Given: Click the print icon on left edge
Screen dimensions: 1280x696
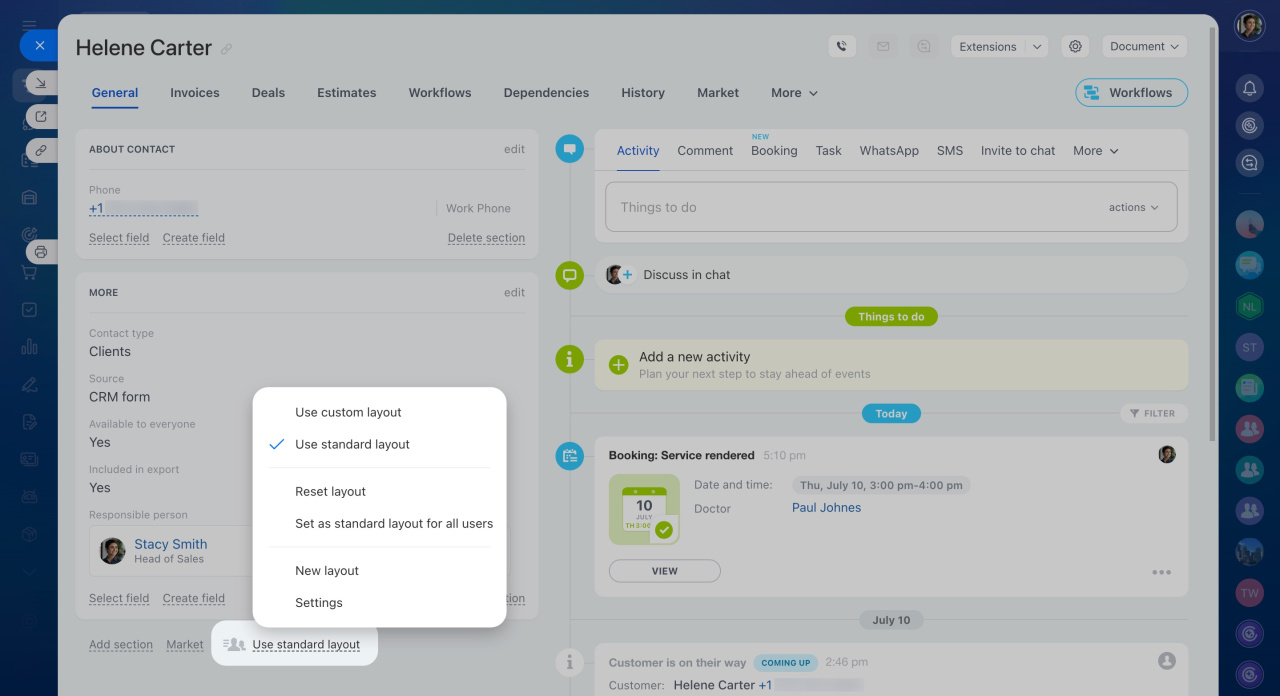Looking at the screenshot, I should pos(41,252).
